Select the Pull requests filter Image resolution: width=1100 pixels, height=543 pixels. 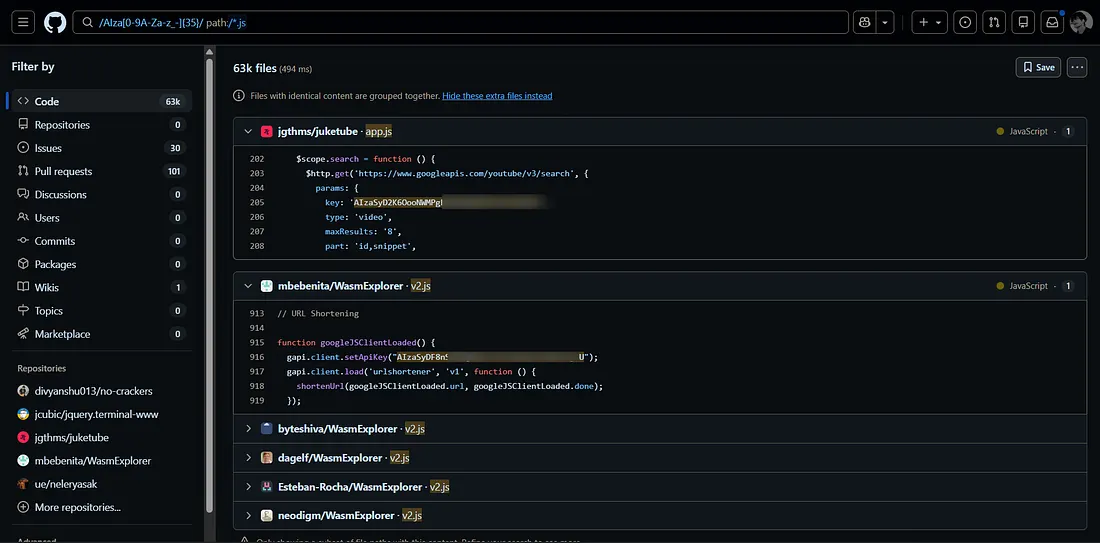(x=102, y=171)
